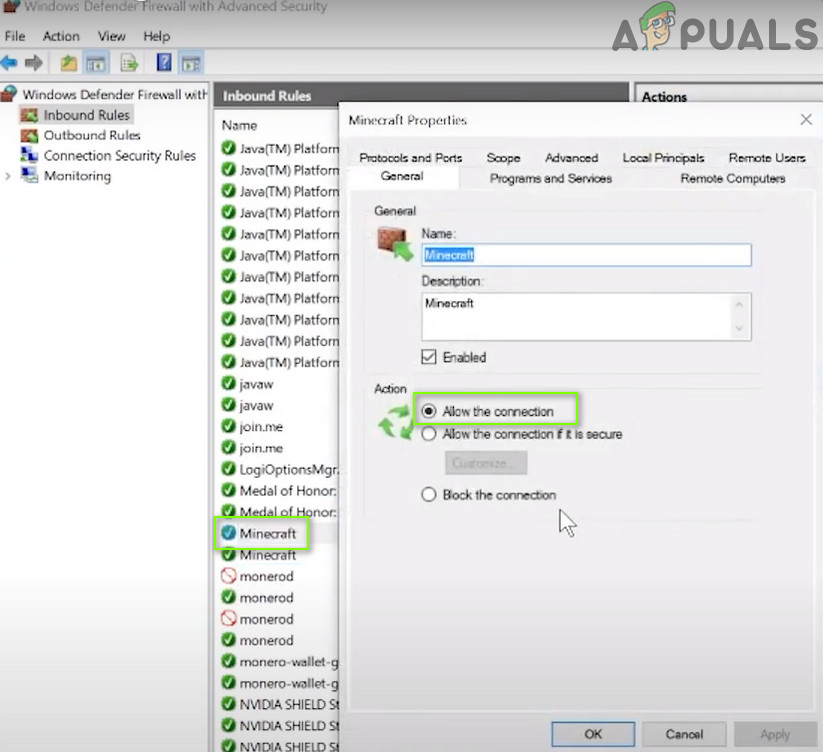The width and height of the screenshot is (823, 752).
Task: Click the Show/Hide Console Tree toolbar icon
Action: click(95, 63)
